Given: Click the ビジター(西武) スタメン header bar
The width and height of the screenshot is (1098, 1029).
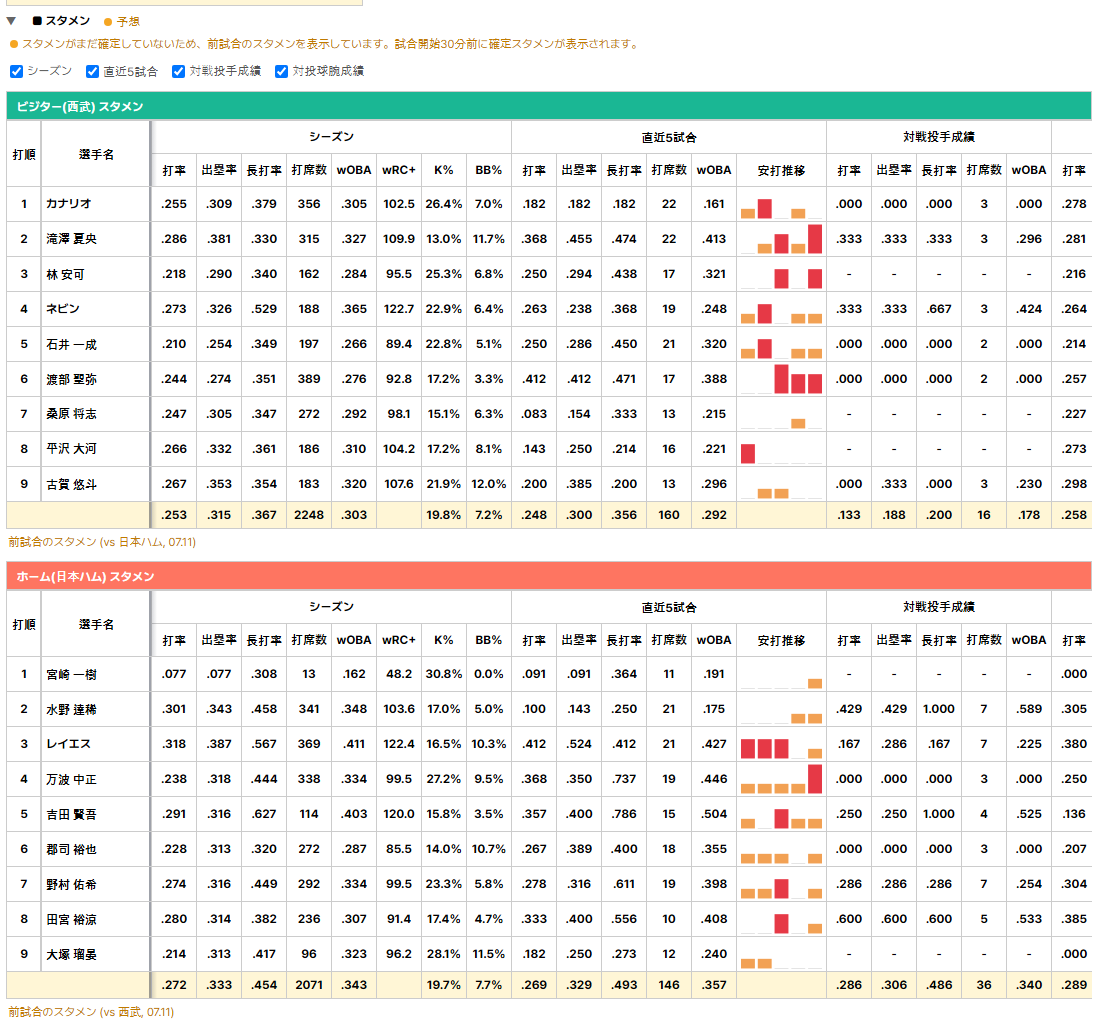Looking at the screenshot, I should pyautogui.click(x=549, y=106).
